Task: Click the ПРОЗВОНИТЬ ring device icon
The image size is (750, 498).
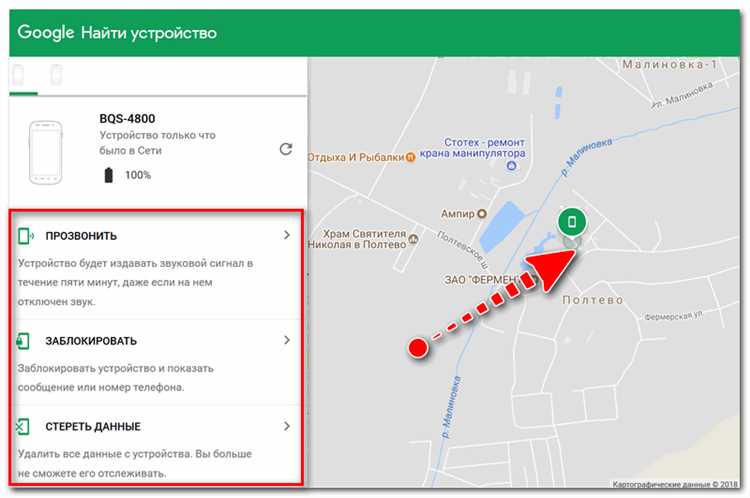Action: (x=25, y=235)
